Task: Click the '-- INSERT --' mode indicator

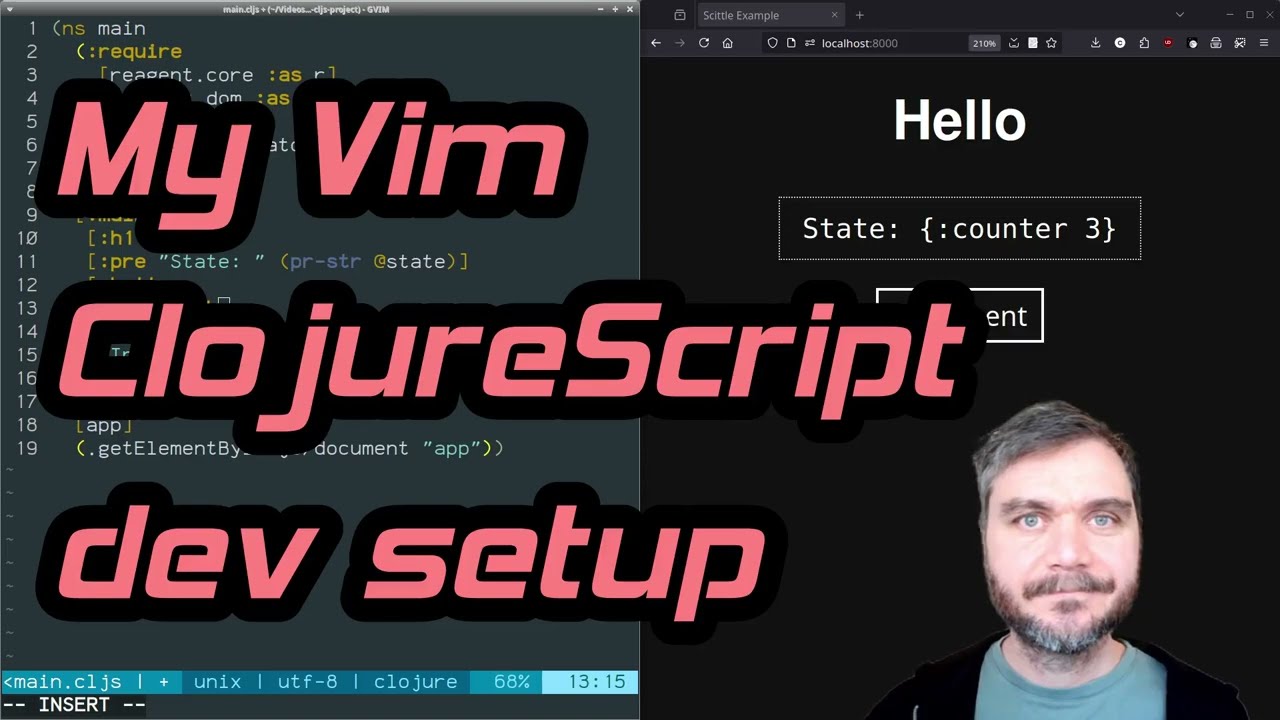Action: click(75, 705)
